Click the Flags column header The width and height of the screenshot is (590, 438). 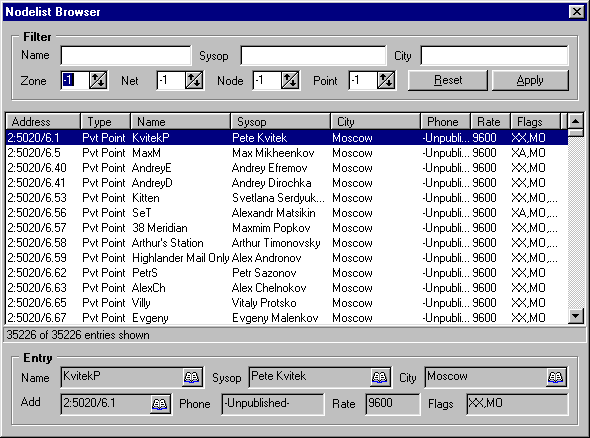click(535, 122)
